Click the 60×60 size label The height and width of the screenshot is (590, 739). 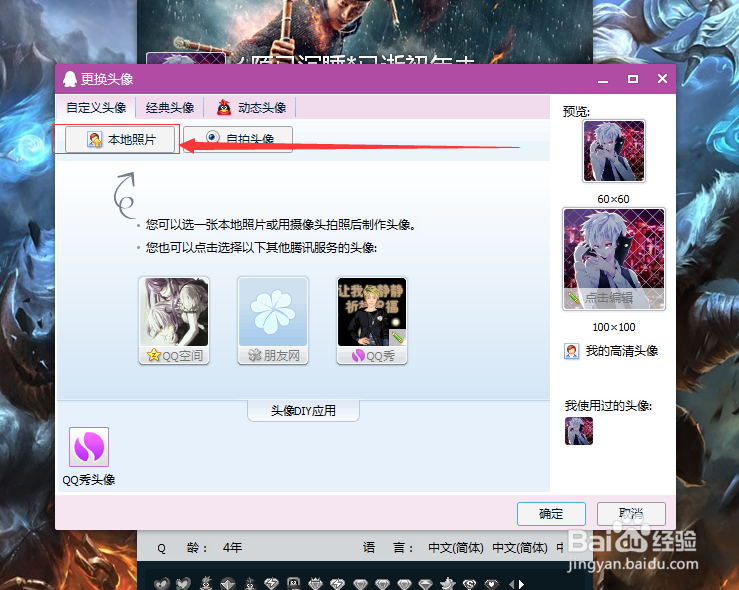pos(613,199)
